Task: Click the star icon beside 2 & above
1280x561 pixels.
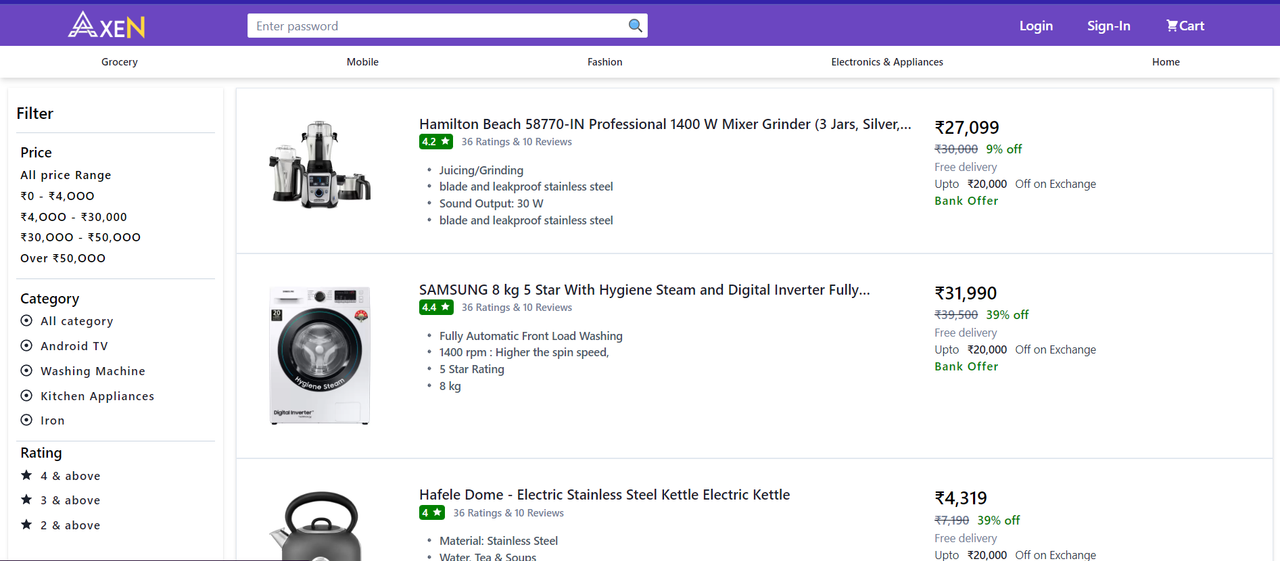Action: (27, 524)
